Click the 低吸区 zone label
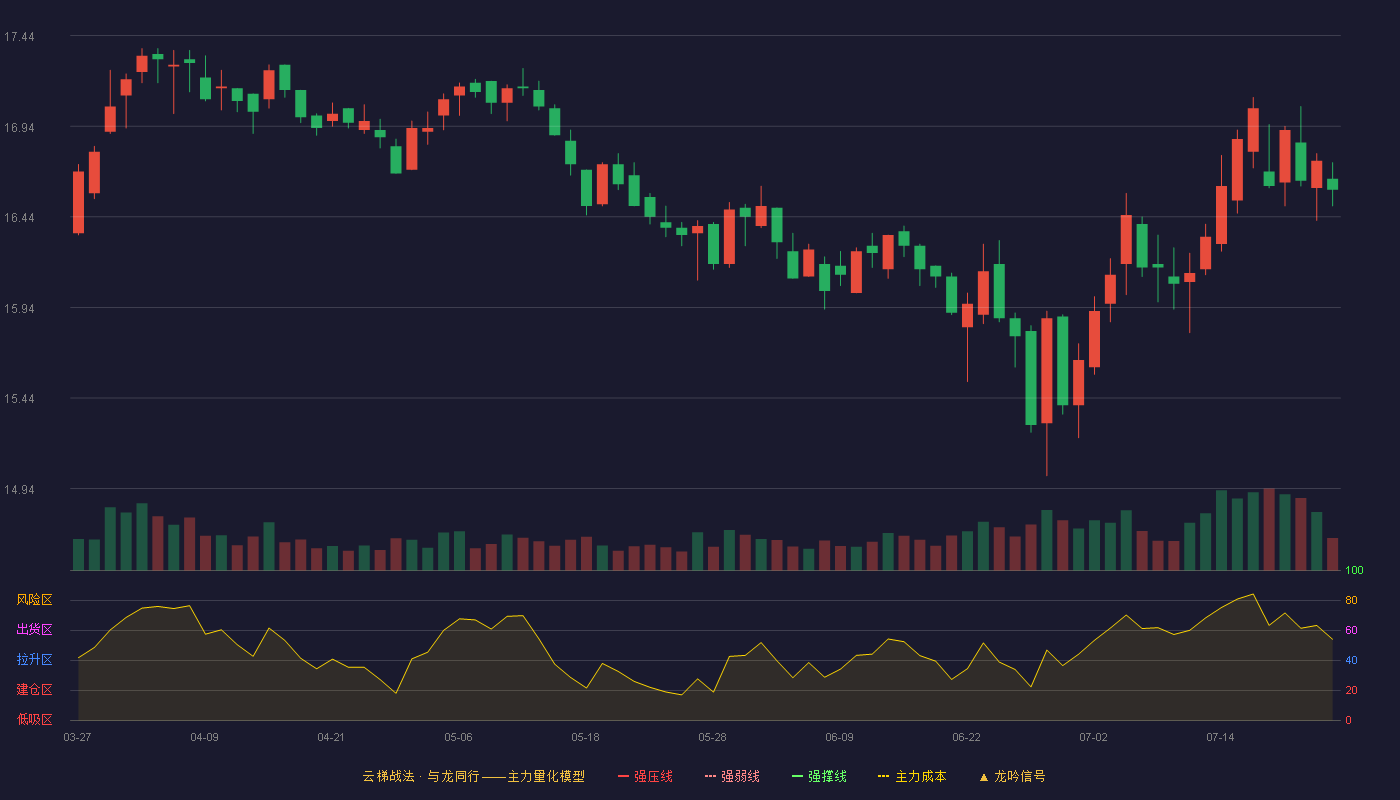The image size is (1400, 800). 34,720
